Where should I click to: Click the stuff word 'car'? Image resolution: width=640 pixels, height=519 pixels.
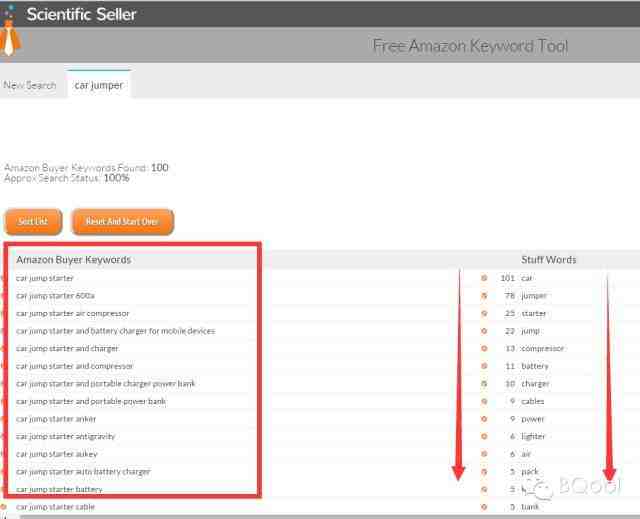[527, 278]
